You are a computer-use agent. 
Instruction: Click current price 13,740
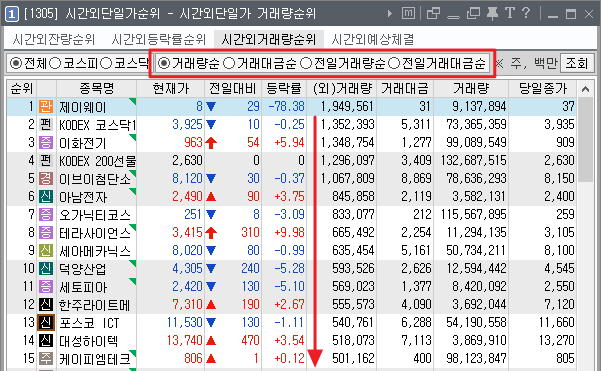coord(185,340)
